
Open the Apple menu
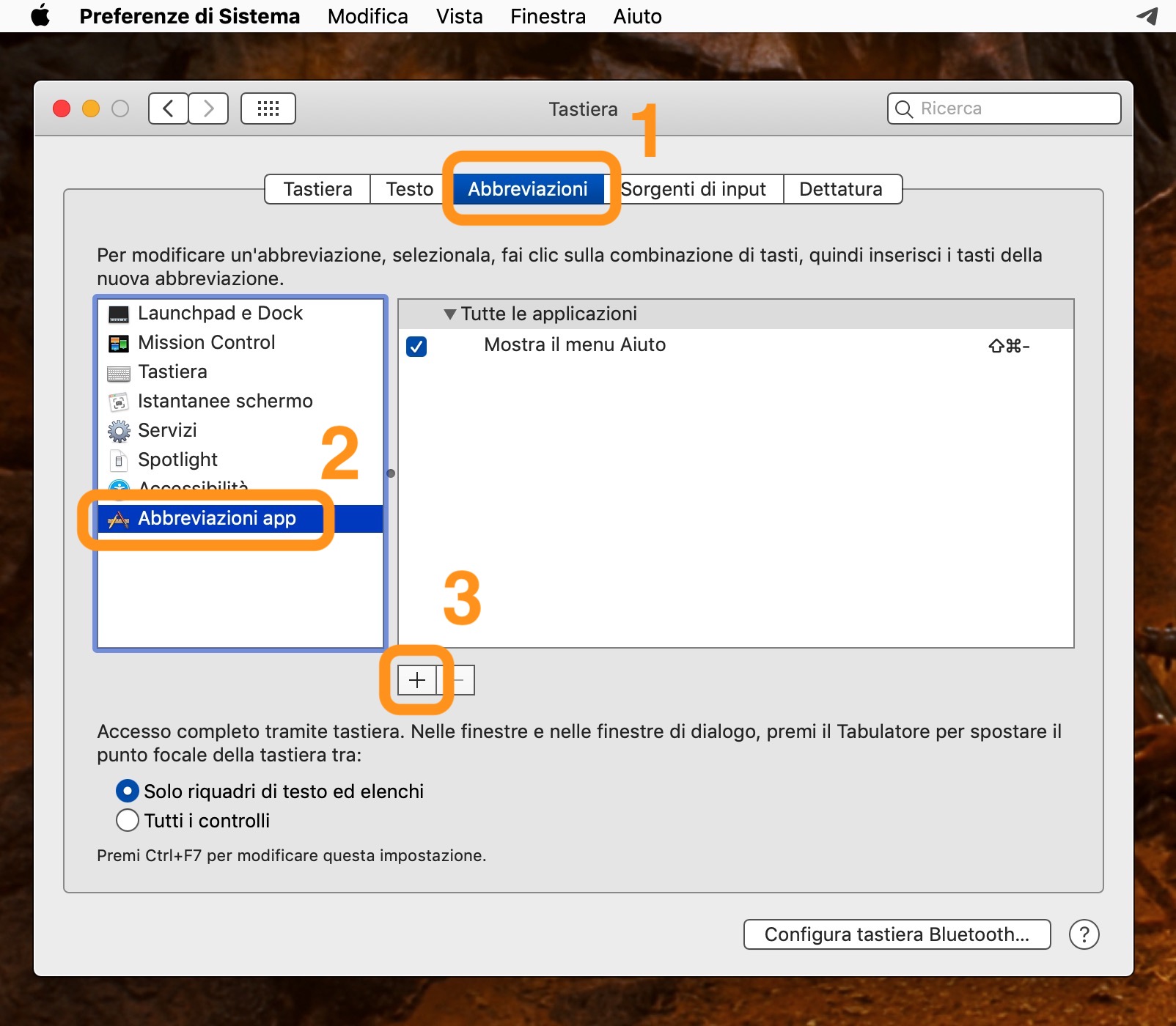point(40,15)
